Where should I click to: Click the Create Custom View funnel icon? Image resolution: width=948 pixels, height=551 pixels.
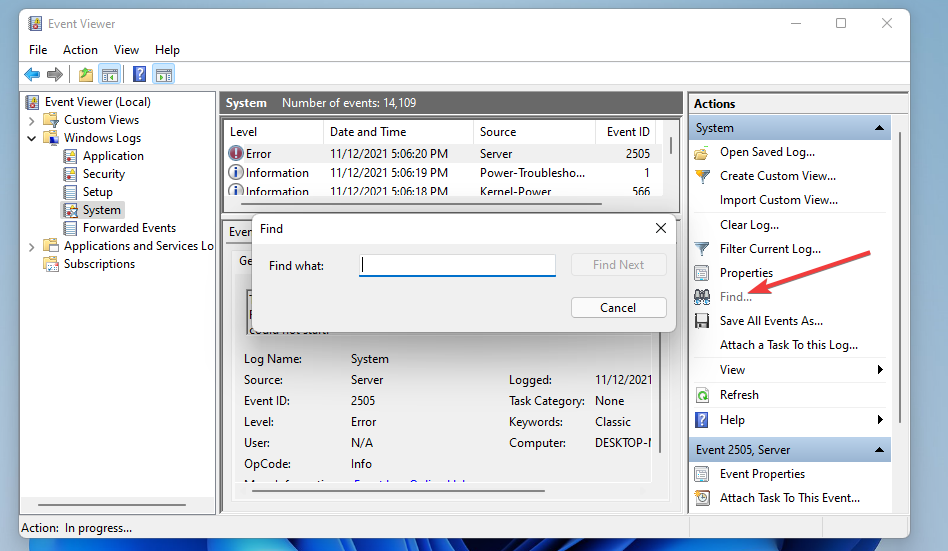tap(702, 176)
